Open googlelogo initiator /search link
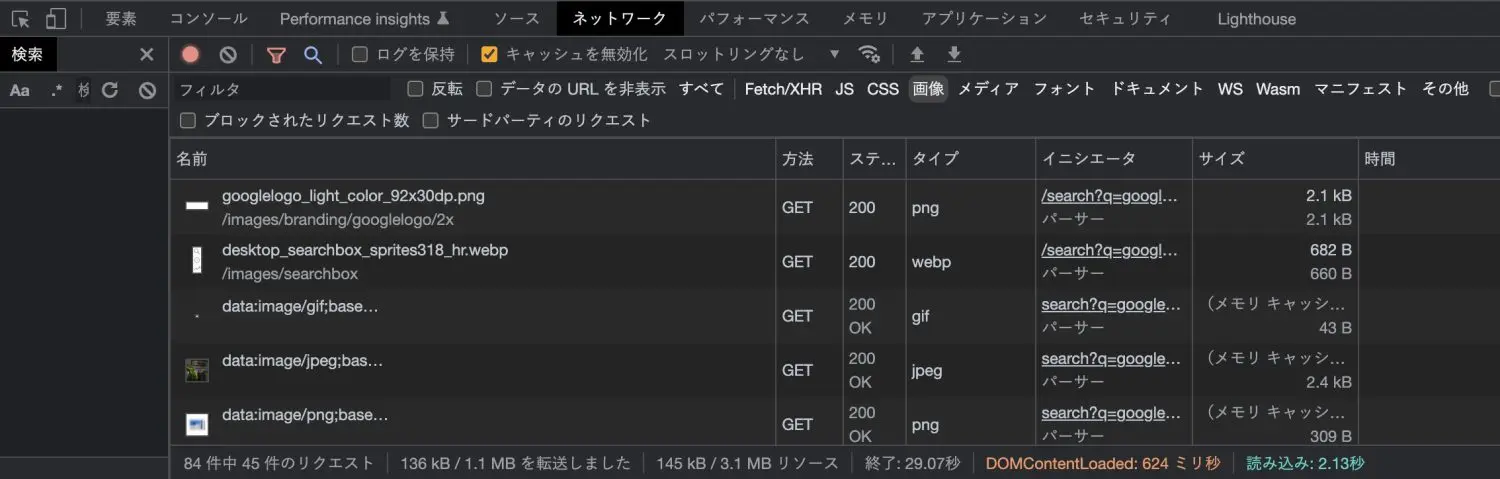 (x=1110, y=196)
